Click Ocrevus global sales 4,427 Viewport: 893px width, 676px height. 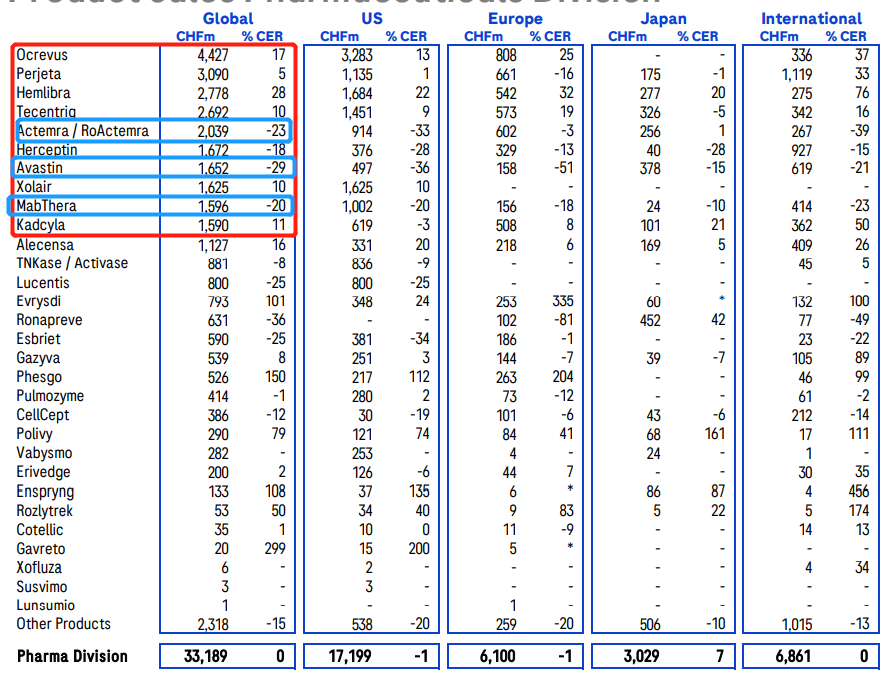tap(212, 55)
